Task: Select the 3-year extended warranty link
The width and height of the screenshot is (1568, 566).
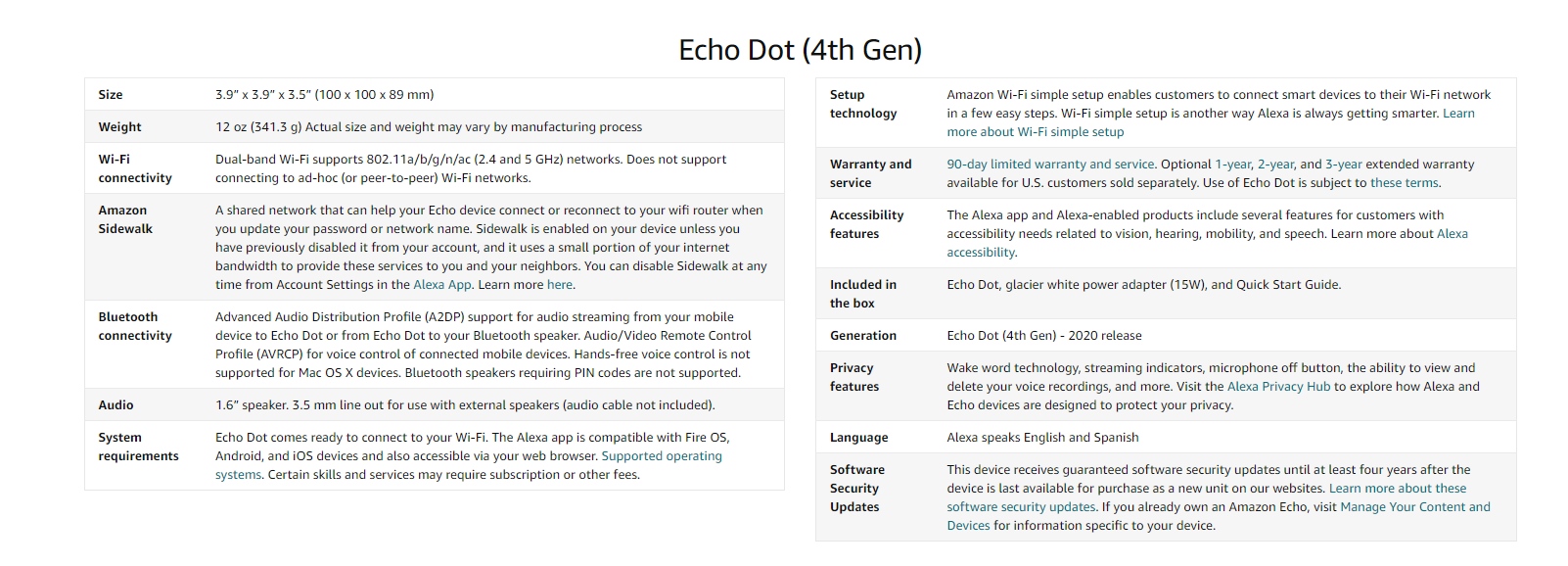Action: 1343,165
